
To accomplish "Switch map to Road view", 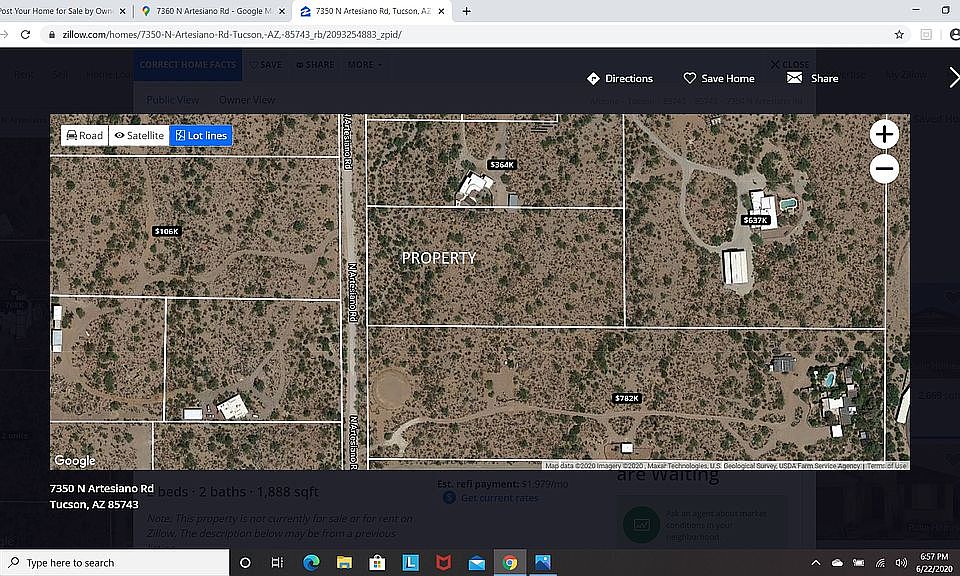I will [83, 135].
